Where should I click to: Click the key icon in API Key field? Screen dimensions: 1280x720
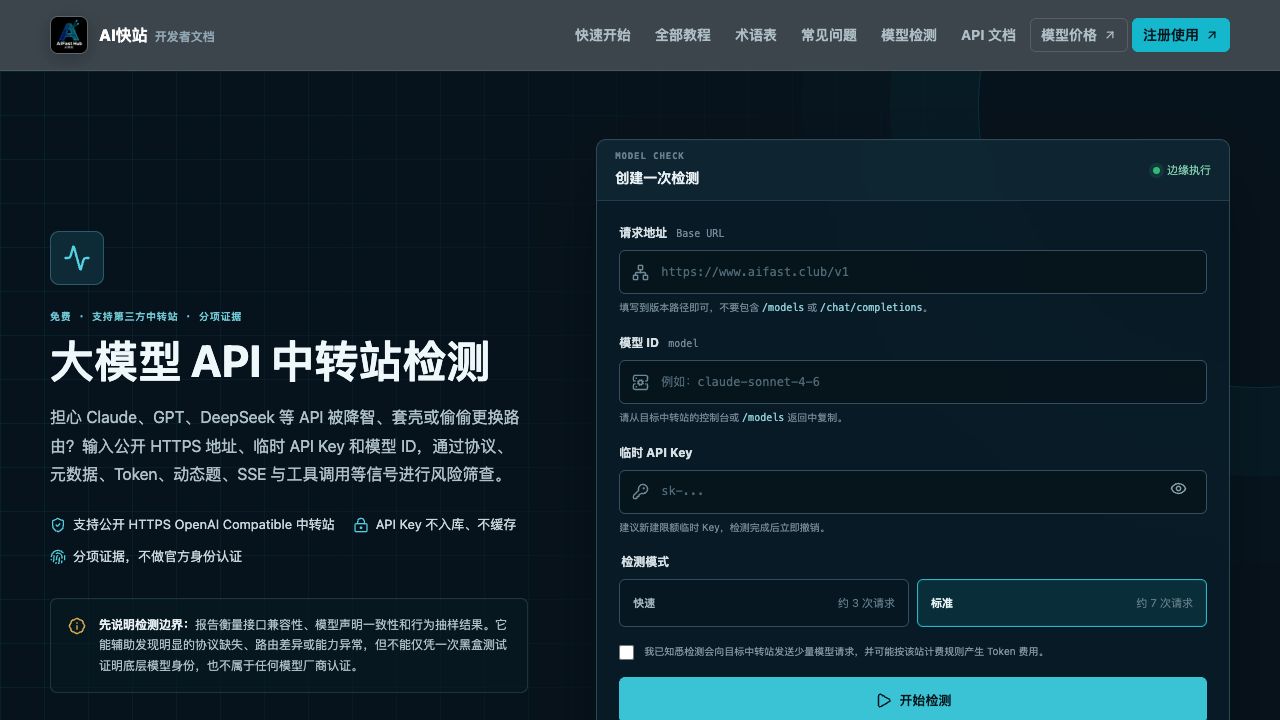[640, 491]
